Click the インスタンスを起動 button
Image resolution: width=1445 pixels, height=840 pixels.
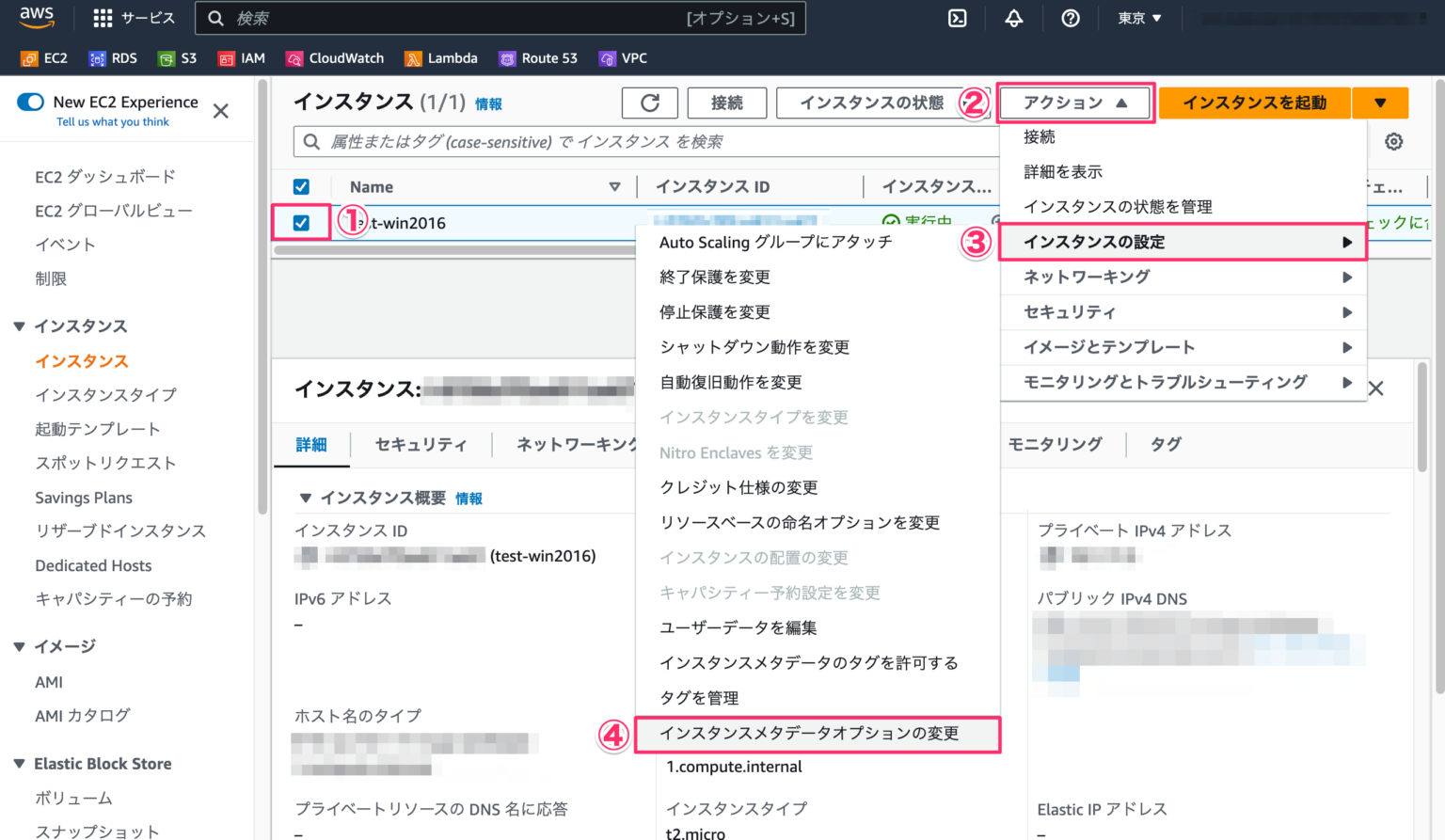click(1254, 103)
